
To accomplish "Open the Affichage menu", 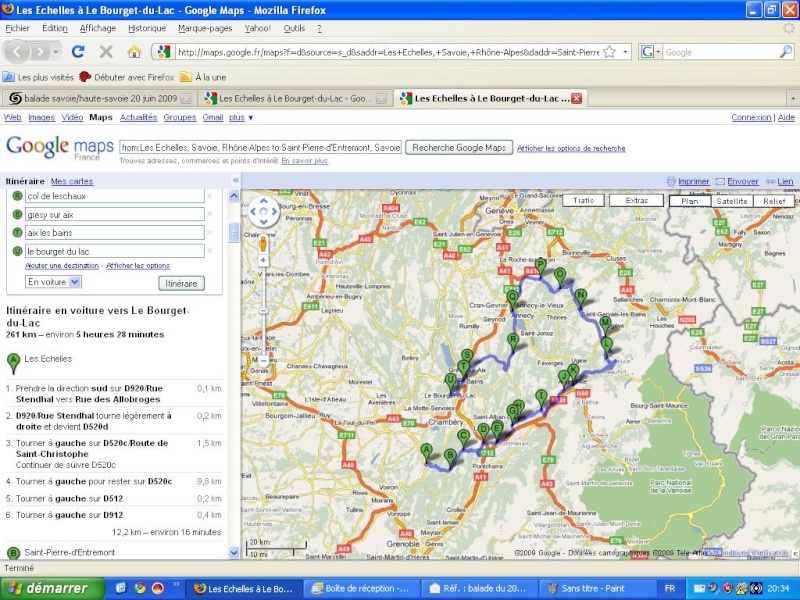I will [97, 28].
